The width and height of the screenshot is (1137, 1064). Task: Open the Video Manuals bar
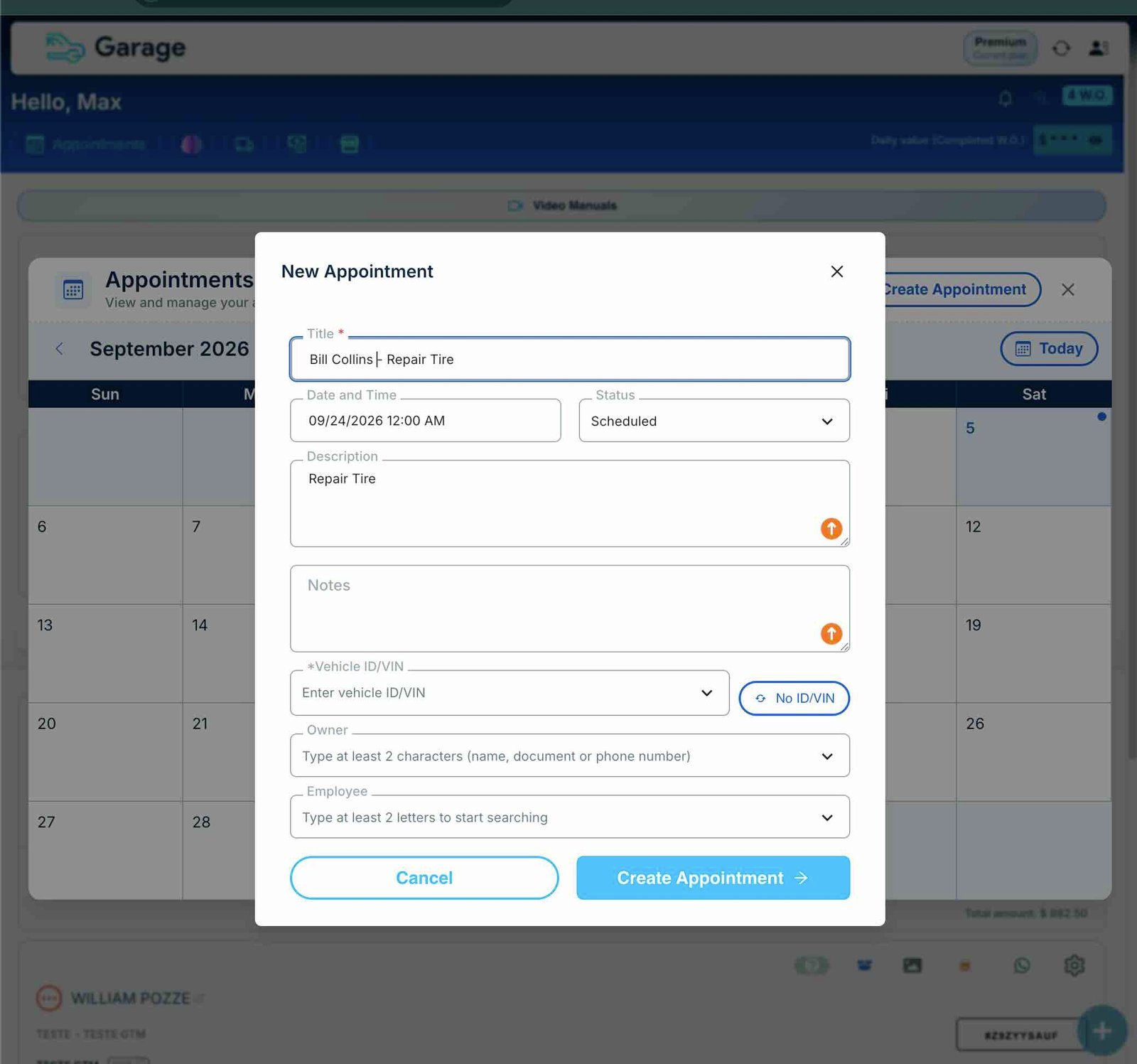pos(561,205)
